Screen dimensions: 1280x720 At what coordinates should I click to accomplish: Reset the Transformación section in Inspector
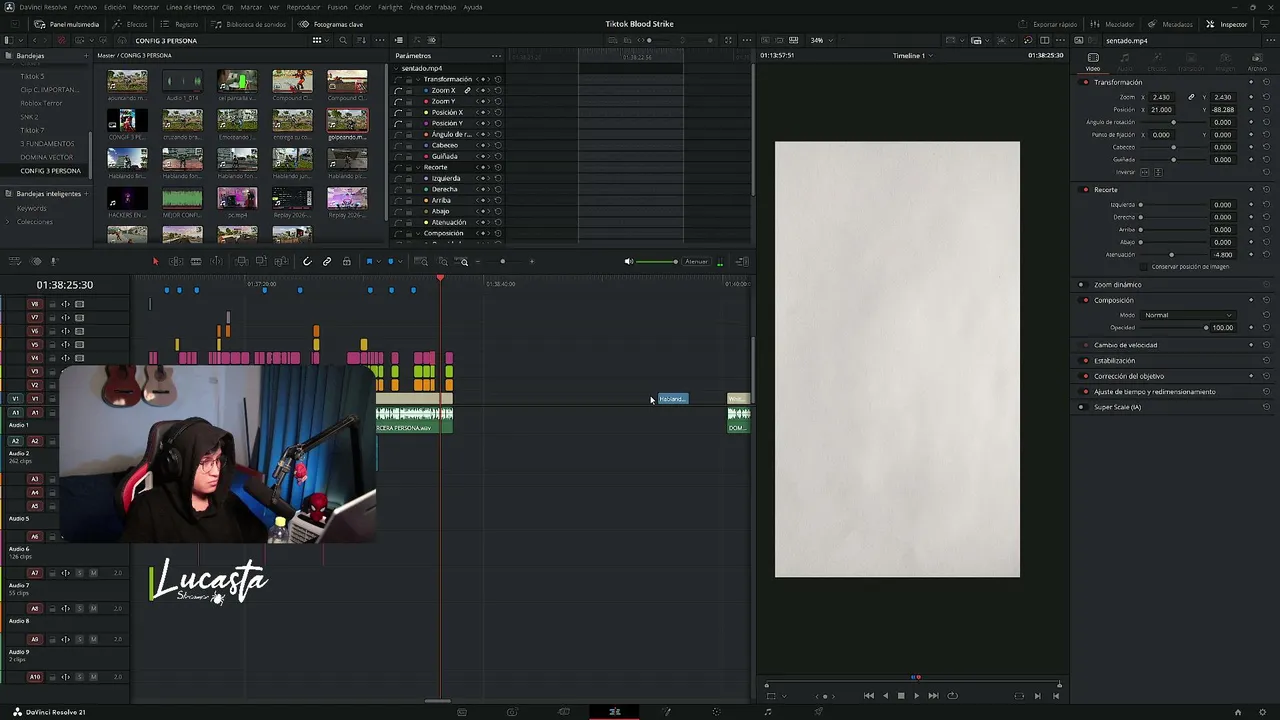click(1266, 82)
